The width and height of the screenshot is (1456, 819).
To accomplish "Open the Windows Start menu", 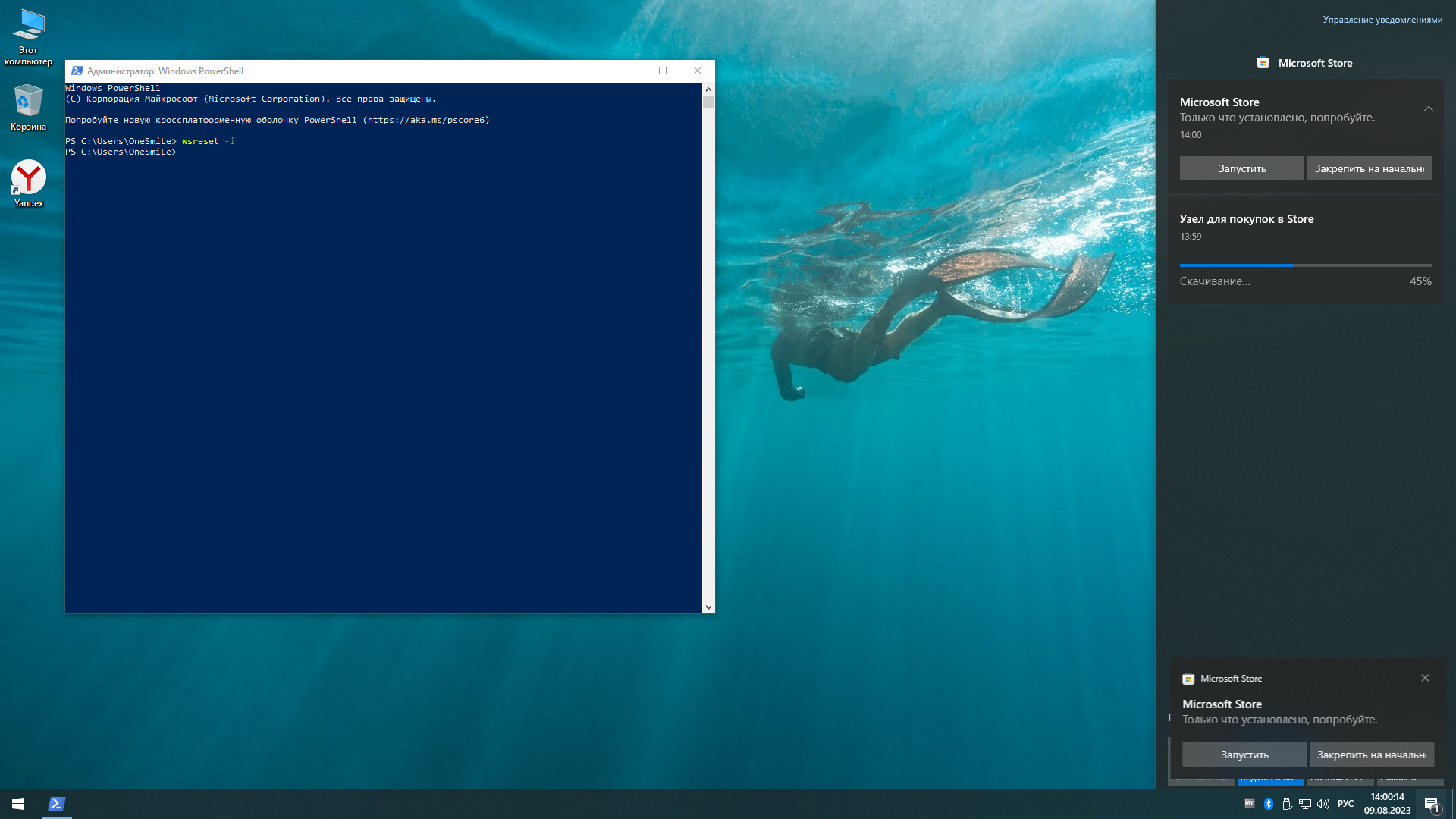I will point(18,804).
